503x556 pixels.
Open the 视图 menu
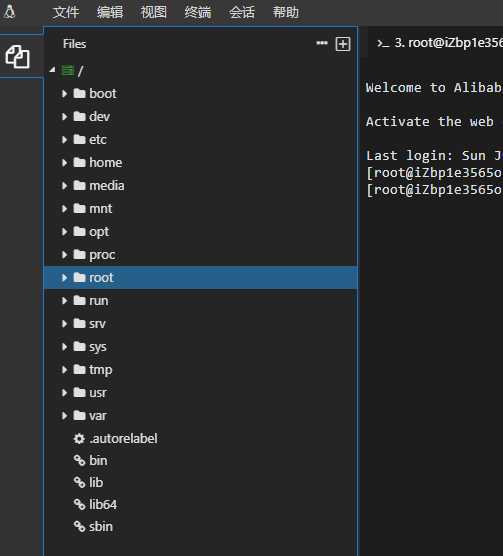(x=154, y=12)
